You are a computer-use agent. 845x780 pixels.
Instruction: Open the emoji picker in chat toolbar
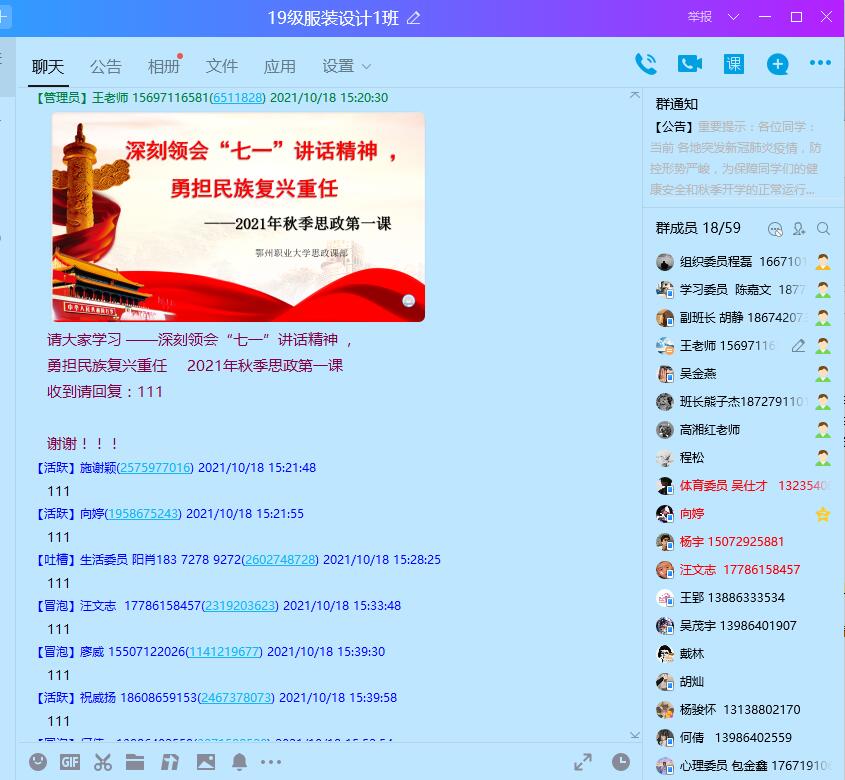38,762
